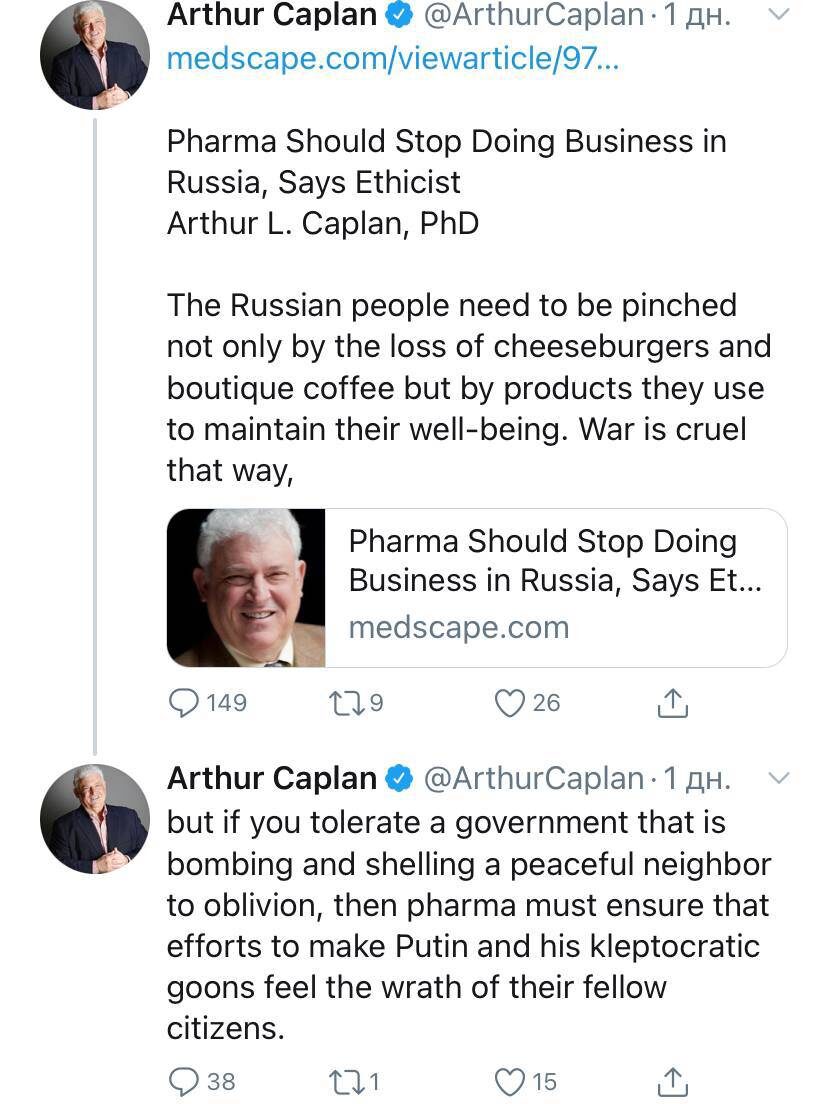This screenshot has width=828, height=1104.
Task: Open the second tweet text about Putin
Action: 468,925
